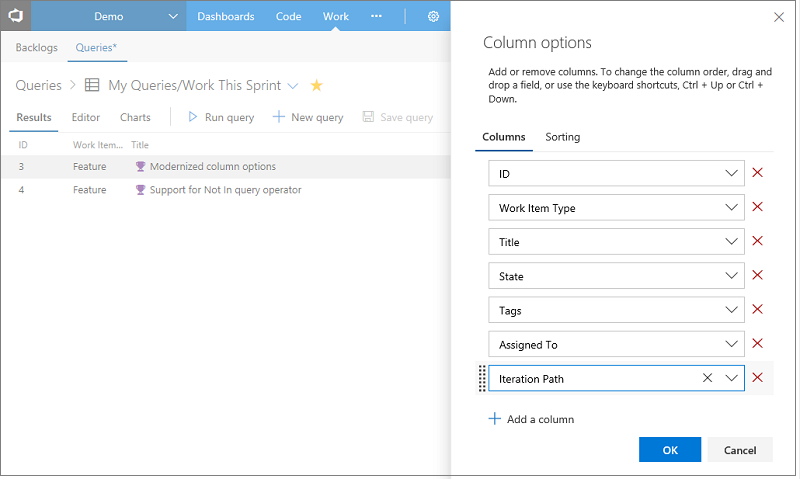Click the Queries breadcrumb link
The width and height of the screenshot is (800, 479).
point(38,85)
